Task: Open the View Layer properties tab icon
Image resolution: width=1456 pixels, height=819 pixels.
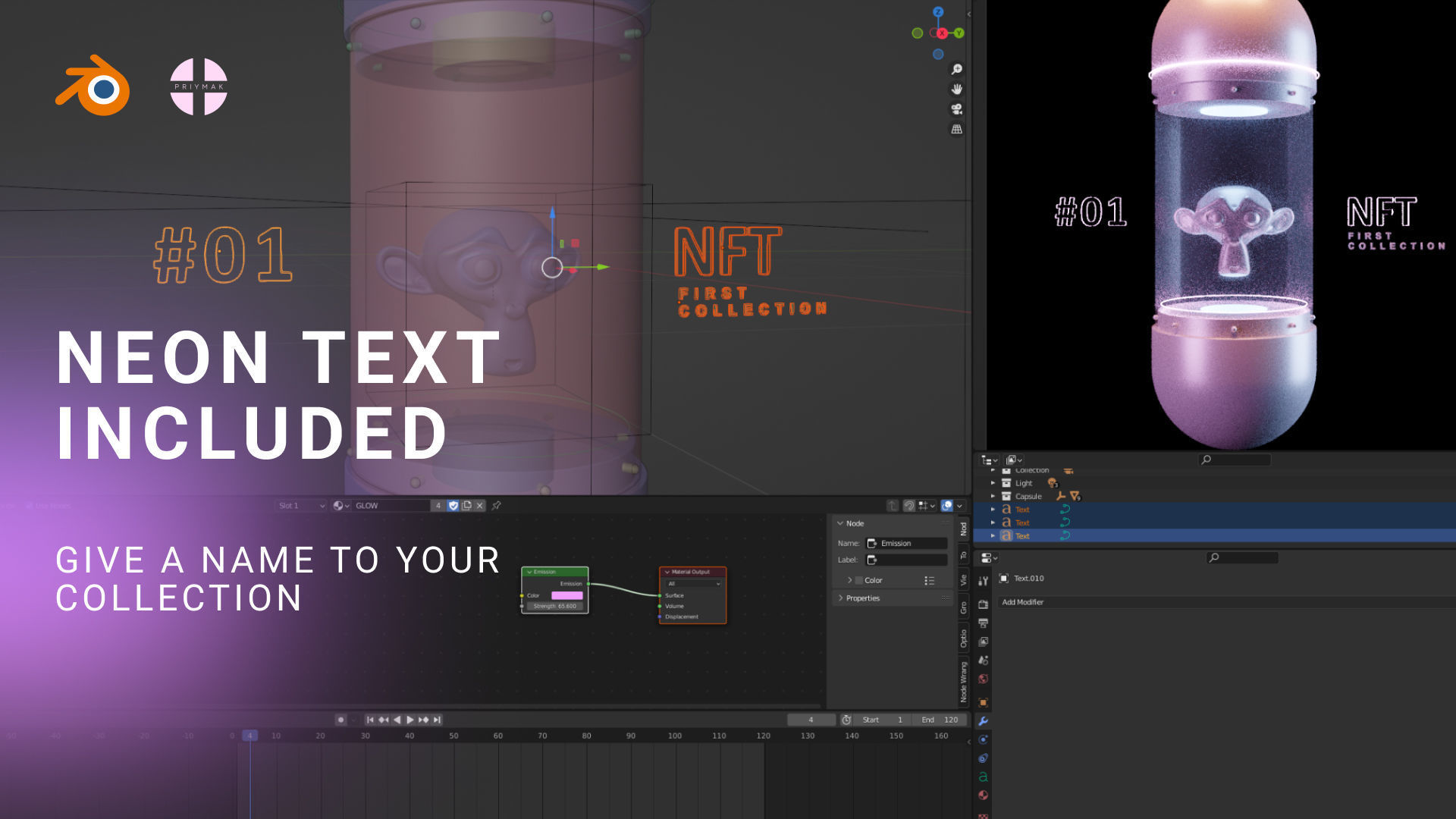Action: pyautogui.click(x=984, y=642)
